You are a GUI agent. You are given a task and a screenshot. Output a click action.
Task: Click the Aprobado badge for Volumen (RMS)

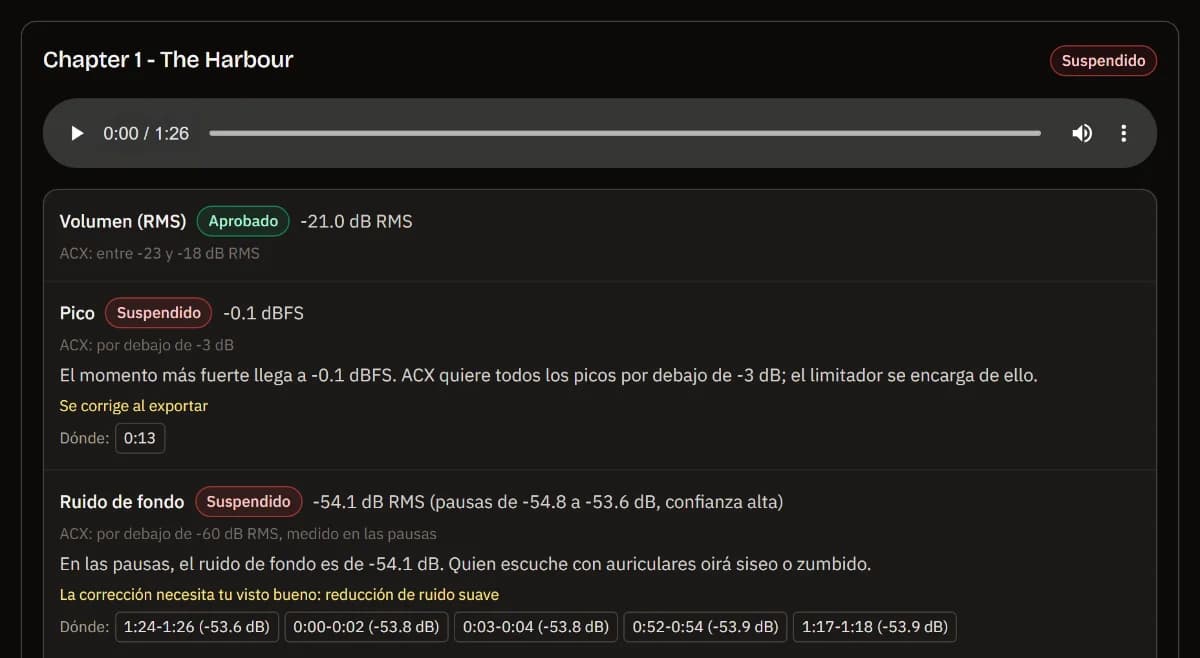pyautogui.click(x=243, y=221)
